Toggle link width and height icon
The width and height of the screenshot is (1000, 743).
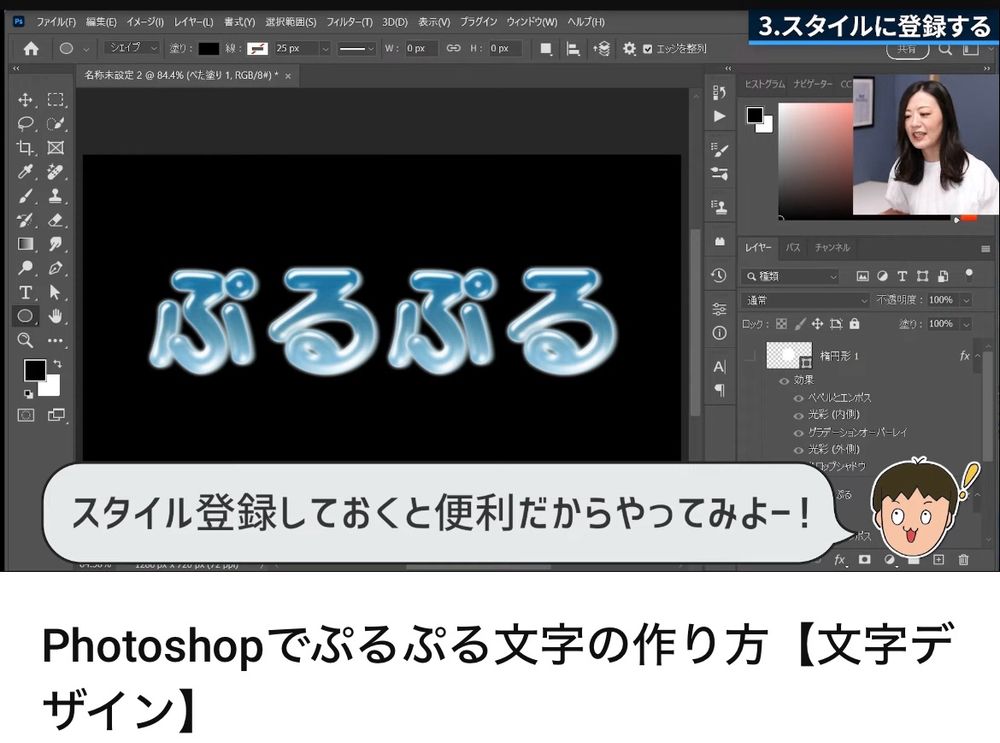453,48
